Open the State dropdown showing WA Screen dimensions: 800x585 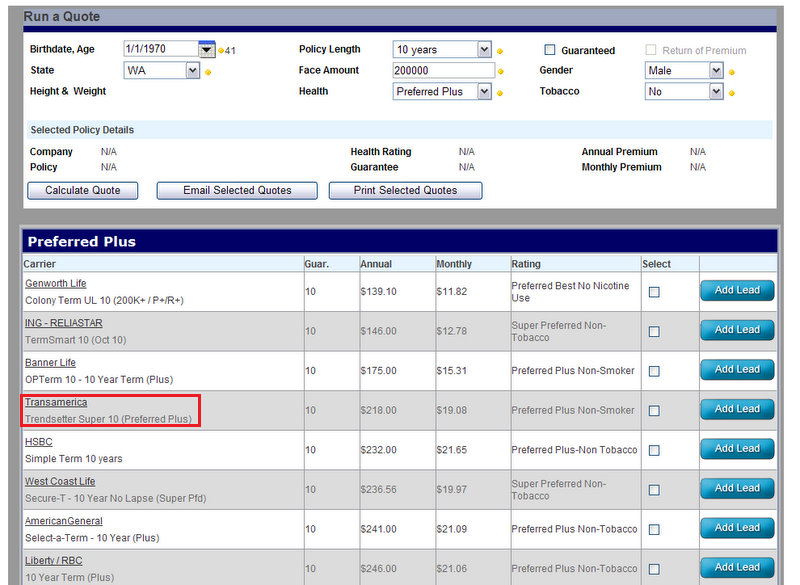click(x=192, y=70)
